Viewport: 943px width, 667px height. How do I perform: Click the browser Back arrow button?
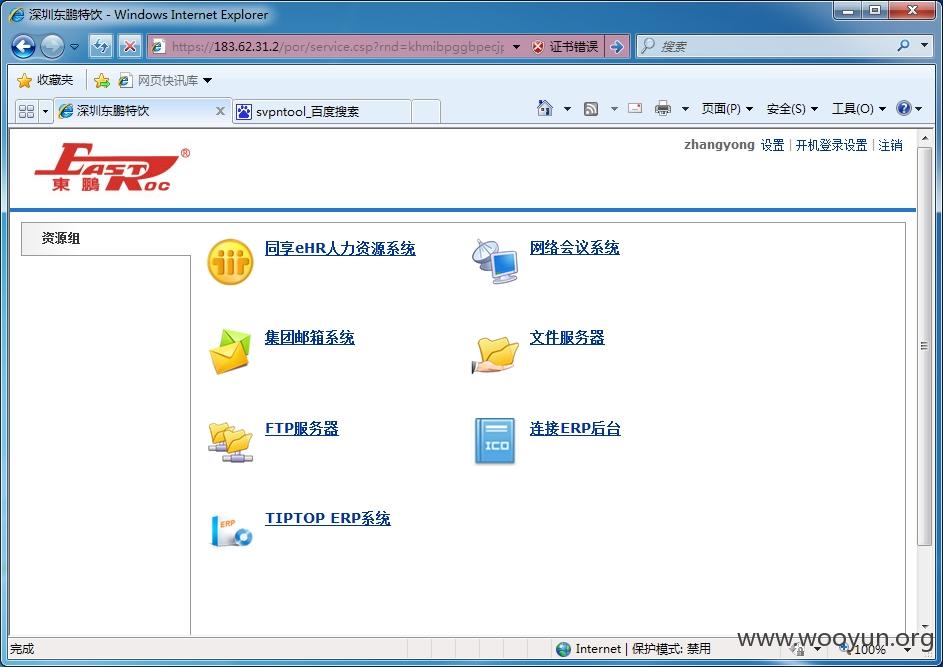click(x=23, y=46)
